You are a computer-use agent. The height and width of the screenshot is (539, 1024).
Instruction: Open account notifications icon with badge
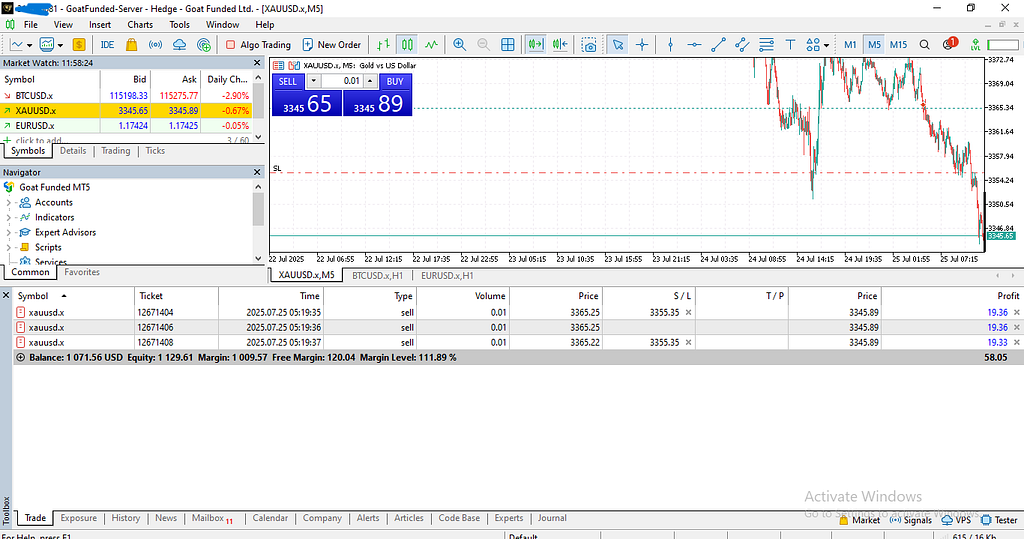(x=950, y=44)
